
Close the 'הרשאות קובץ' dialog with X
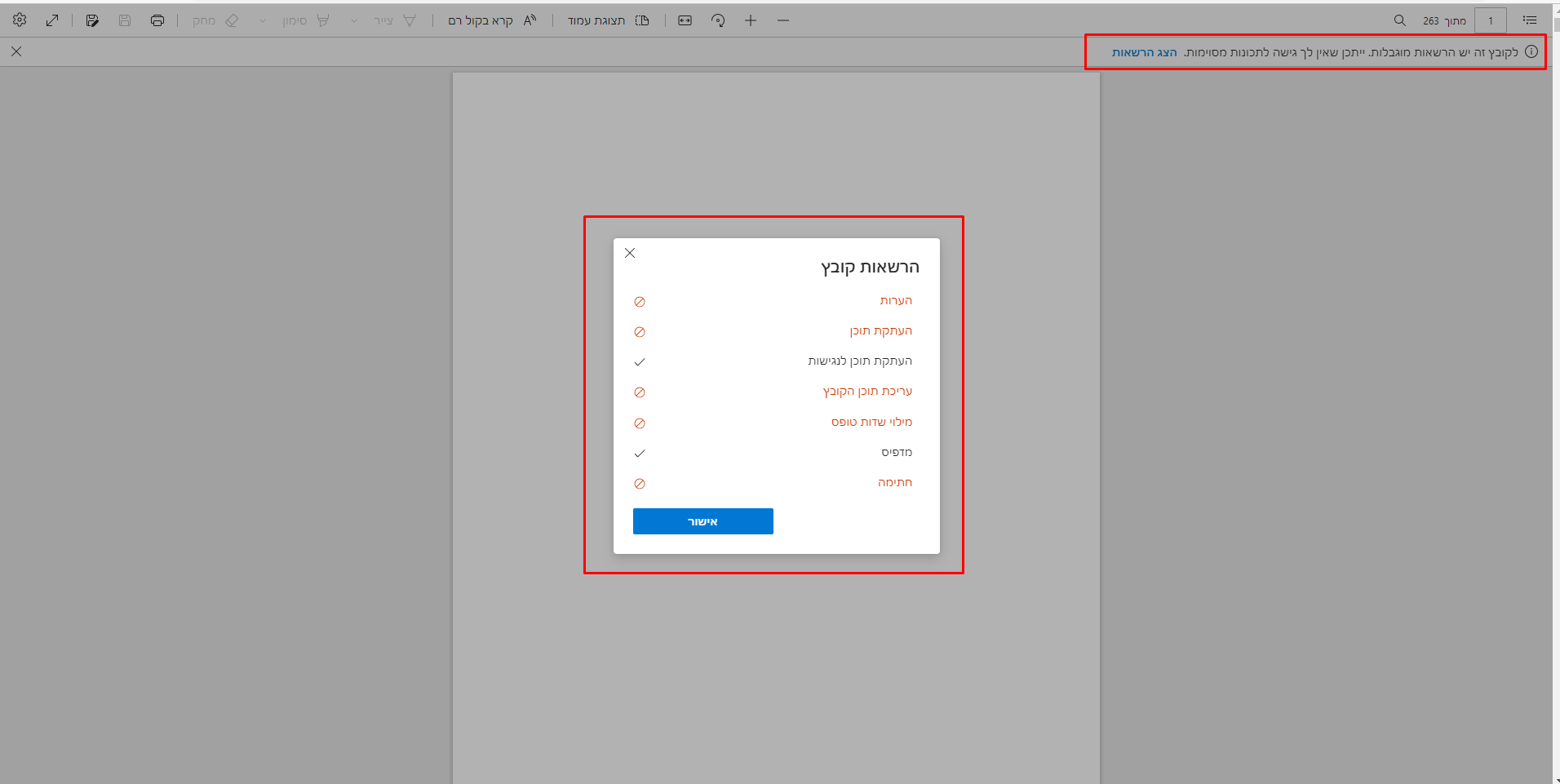click(x=630, y=253)
